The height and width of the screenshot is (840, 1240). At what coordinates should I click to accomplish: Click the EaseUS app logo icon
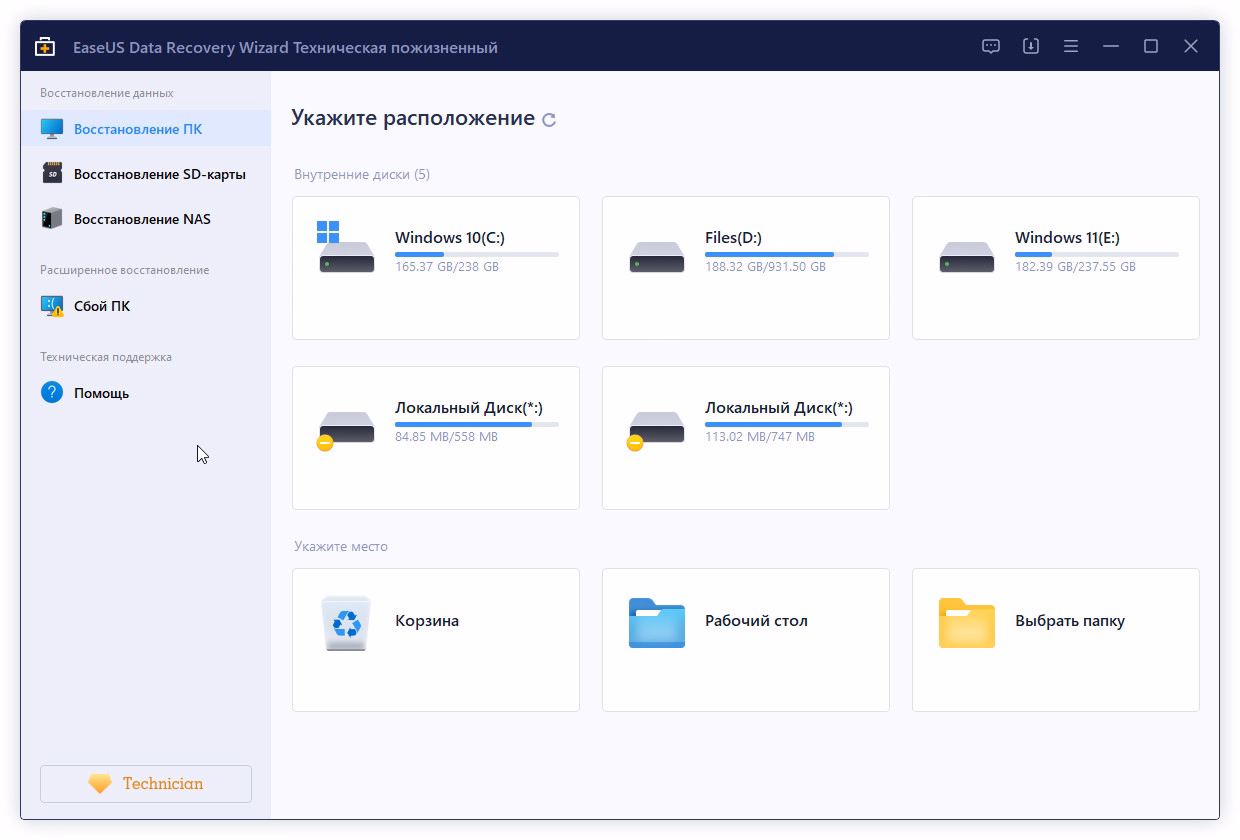pyautogui.click(x=45, y=47)
